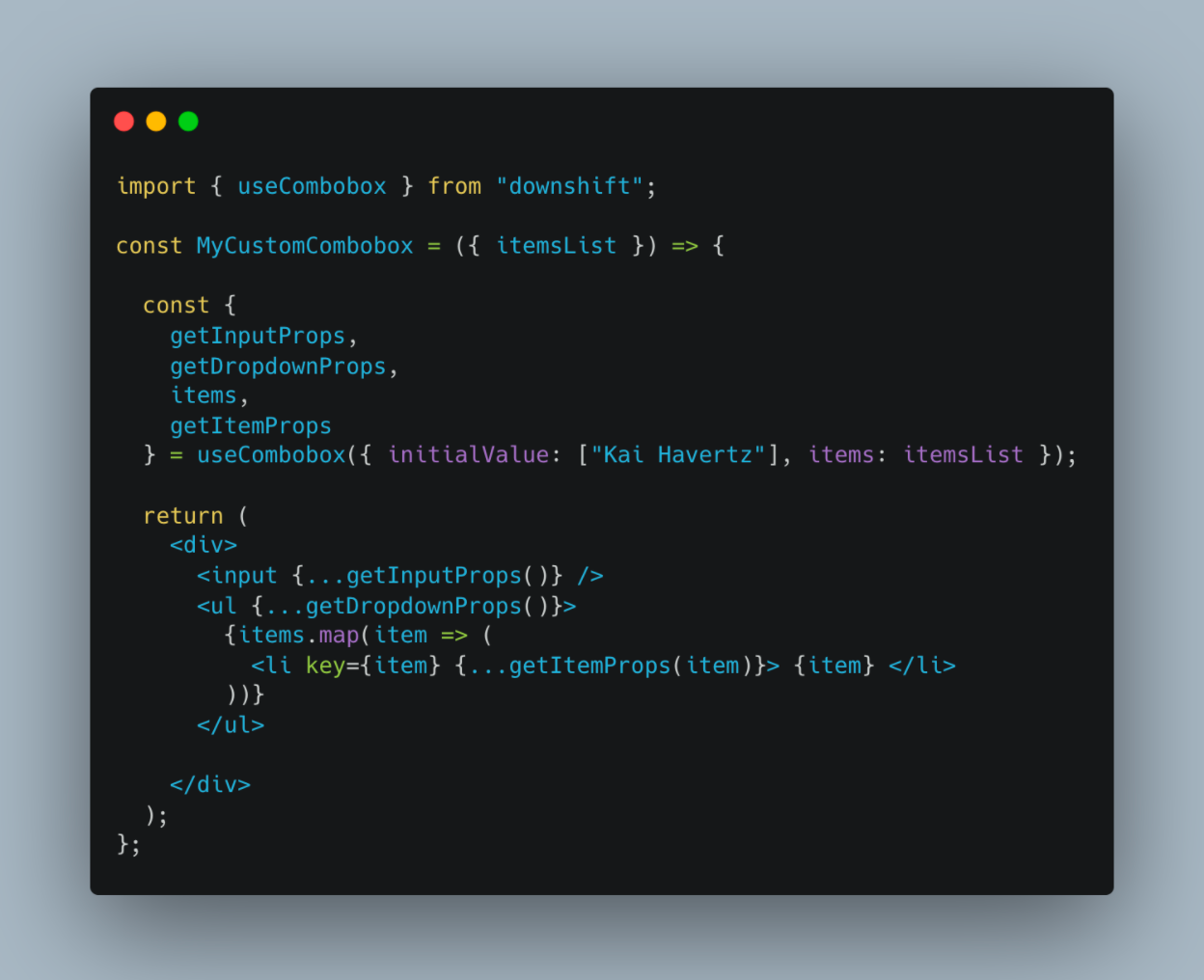This screenshot has width=1204, height=980.
Task: Click the itemsList parameter in the arrow function
Action: coord(557,246)
